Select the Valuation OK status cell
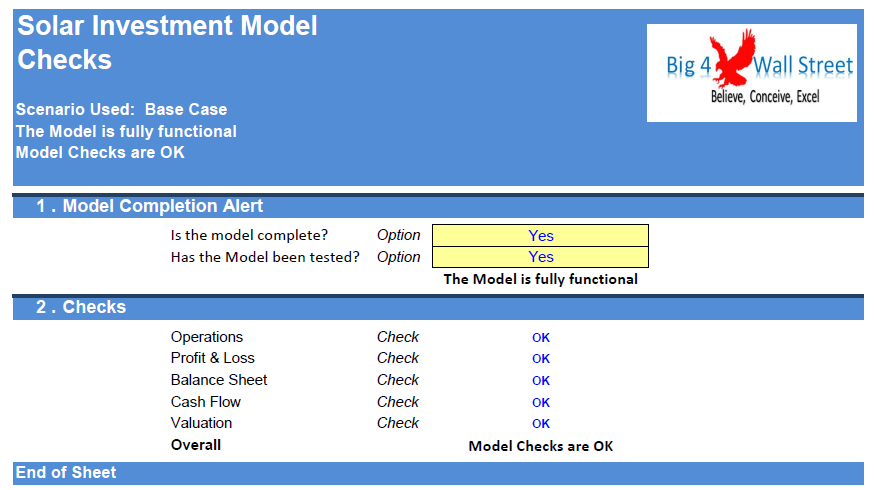This screenshot has width=874, height=490. tap(541, 424)
